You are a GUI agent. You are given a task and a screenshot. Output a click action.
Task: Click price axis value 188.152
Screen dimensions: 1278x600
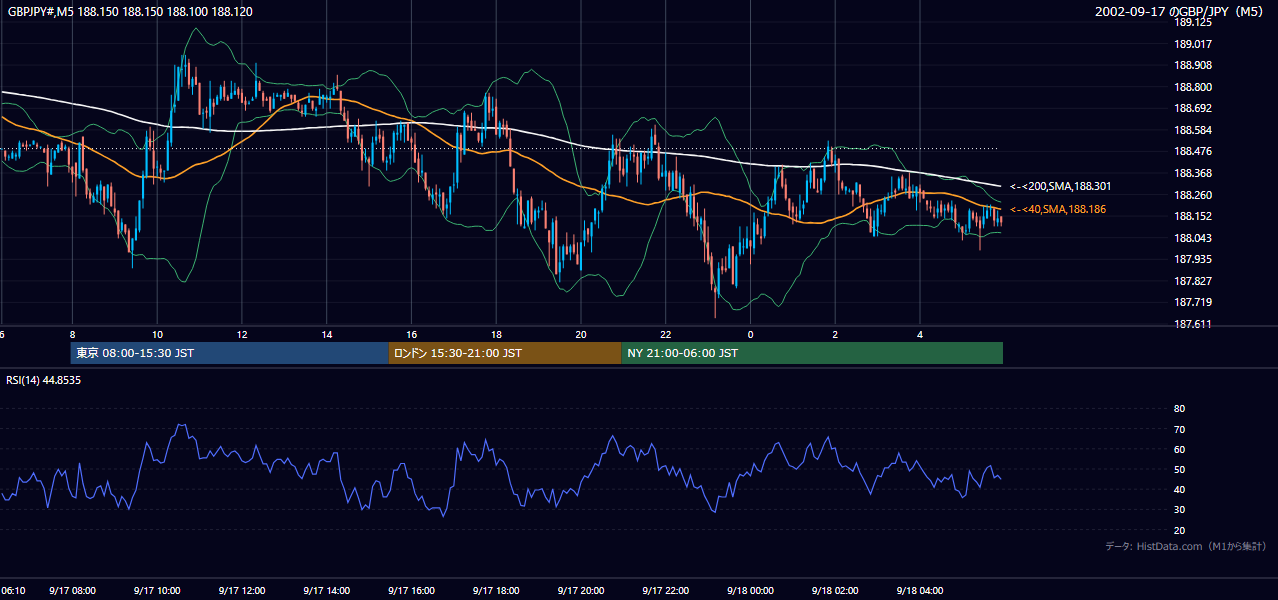(x=1192, y=216)
